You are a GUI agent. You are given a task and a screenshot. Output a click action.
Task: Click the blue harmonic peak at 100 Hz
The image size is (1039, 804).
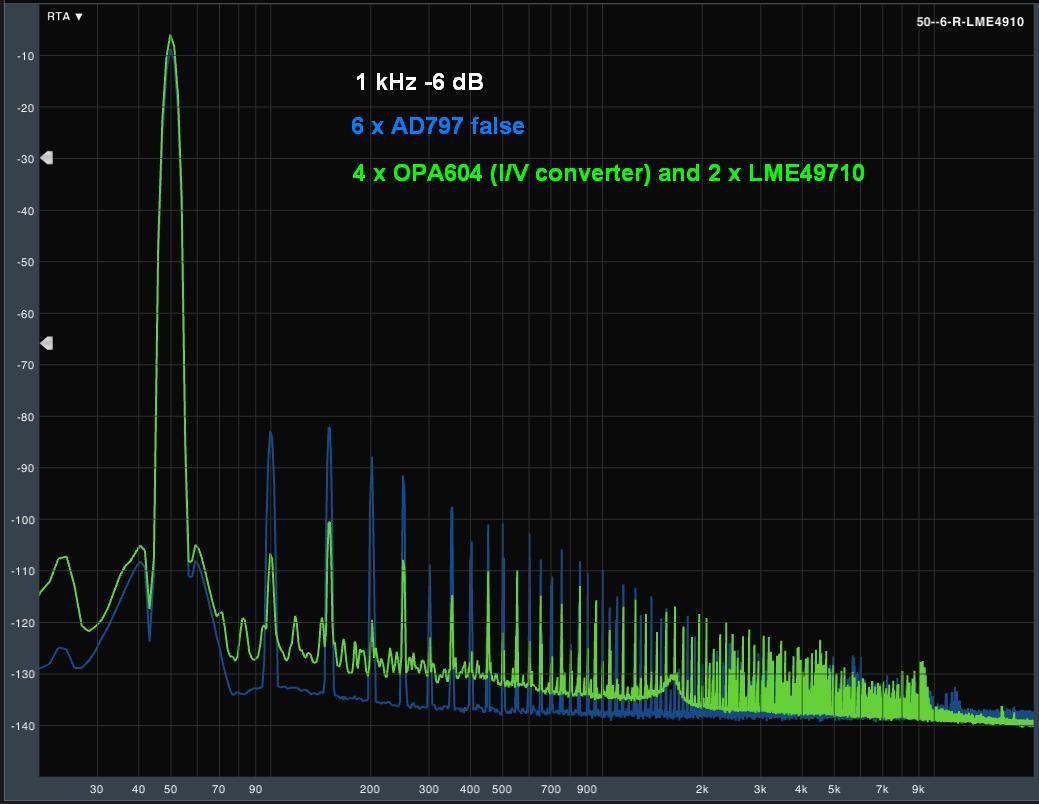pyautogui.click(x=270, y=432)
